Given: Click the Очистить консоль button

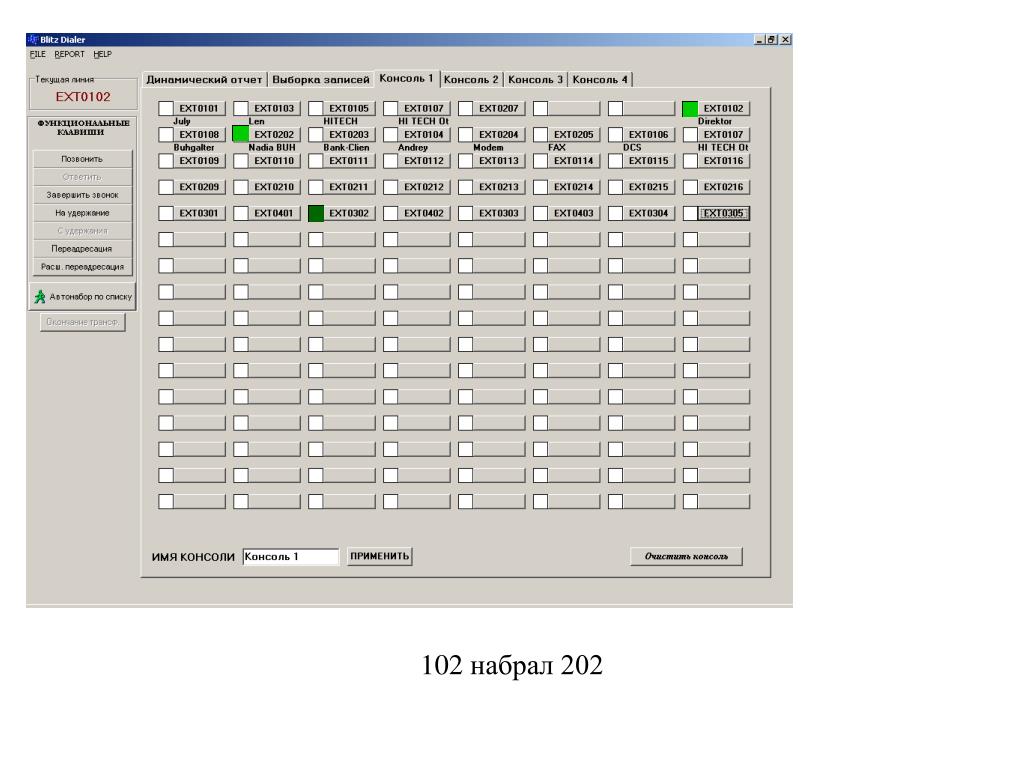Looking at the screenshot, I should [686, 556].
